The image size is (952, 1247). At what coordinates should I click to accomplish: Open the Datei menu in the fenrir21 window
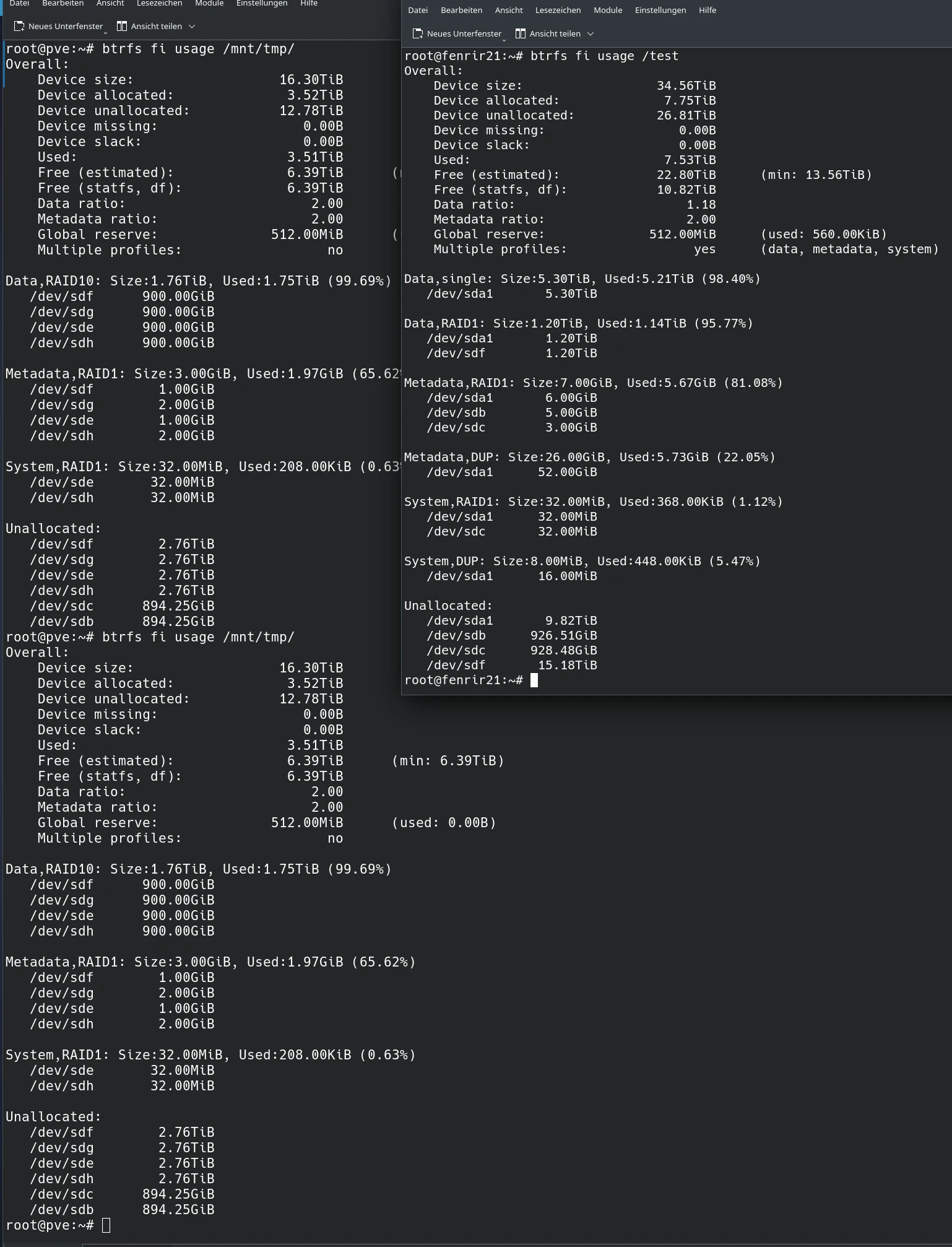(x=418, y=10)
